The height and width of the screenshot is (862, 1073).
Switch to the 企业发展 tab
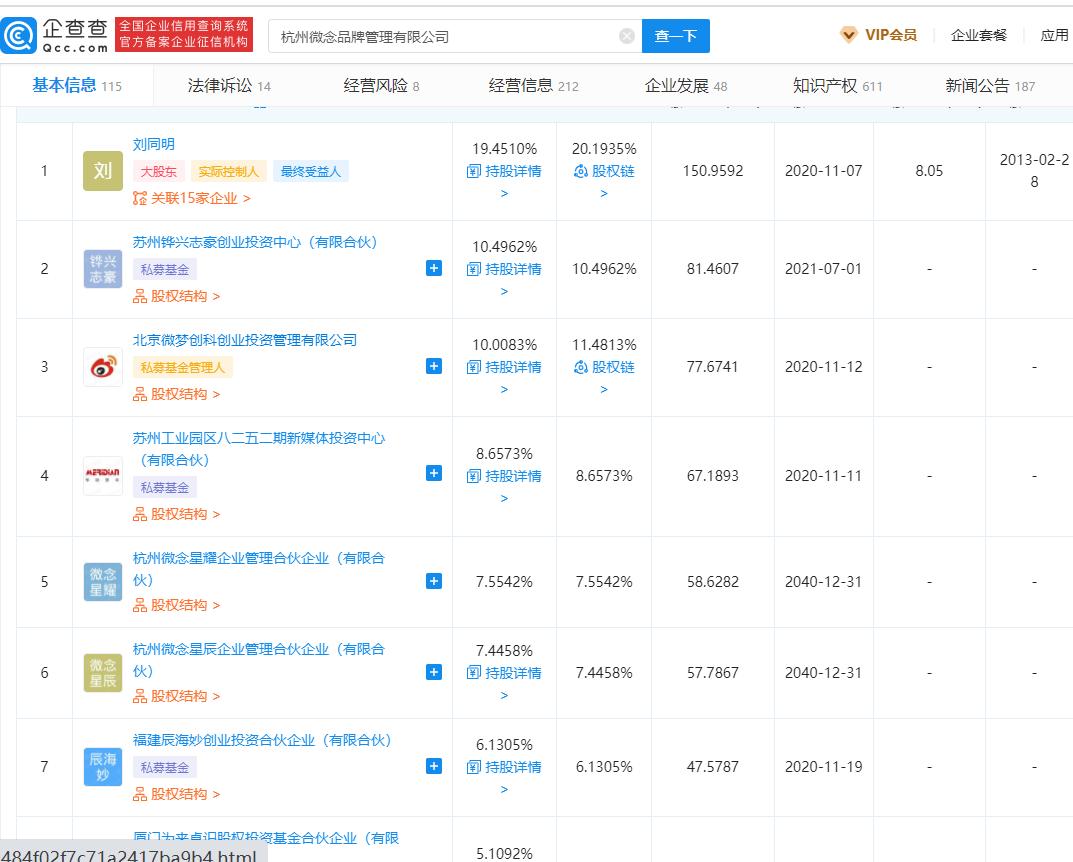686,86
